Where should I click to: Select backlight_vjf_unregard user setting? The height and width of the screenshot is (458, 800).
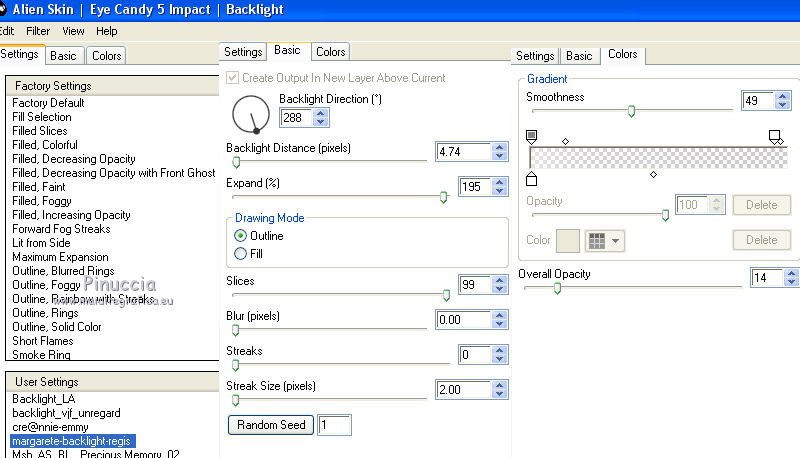pyautogui.click(x=66, y=413)
